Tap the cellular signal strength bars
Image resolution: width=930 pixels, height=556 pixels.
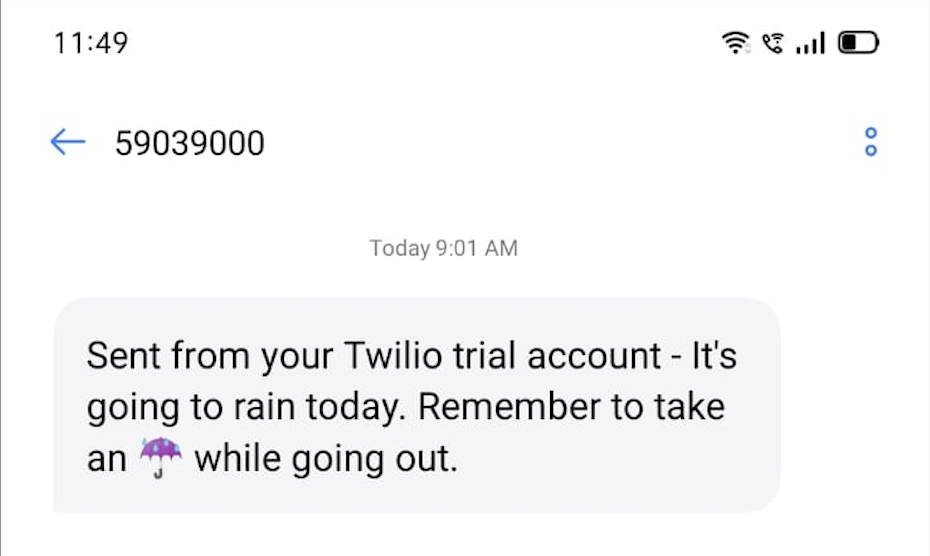click(x=809, y=44)
